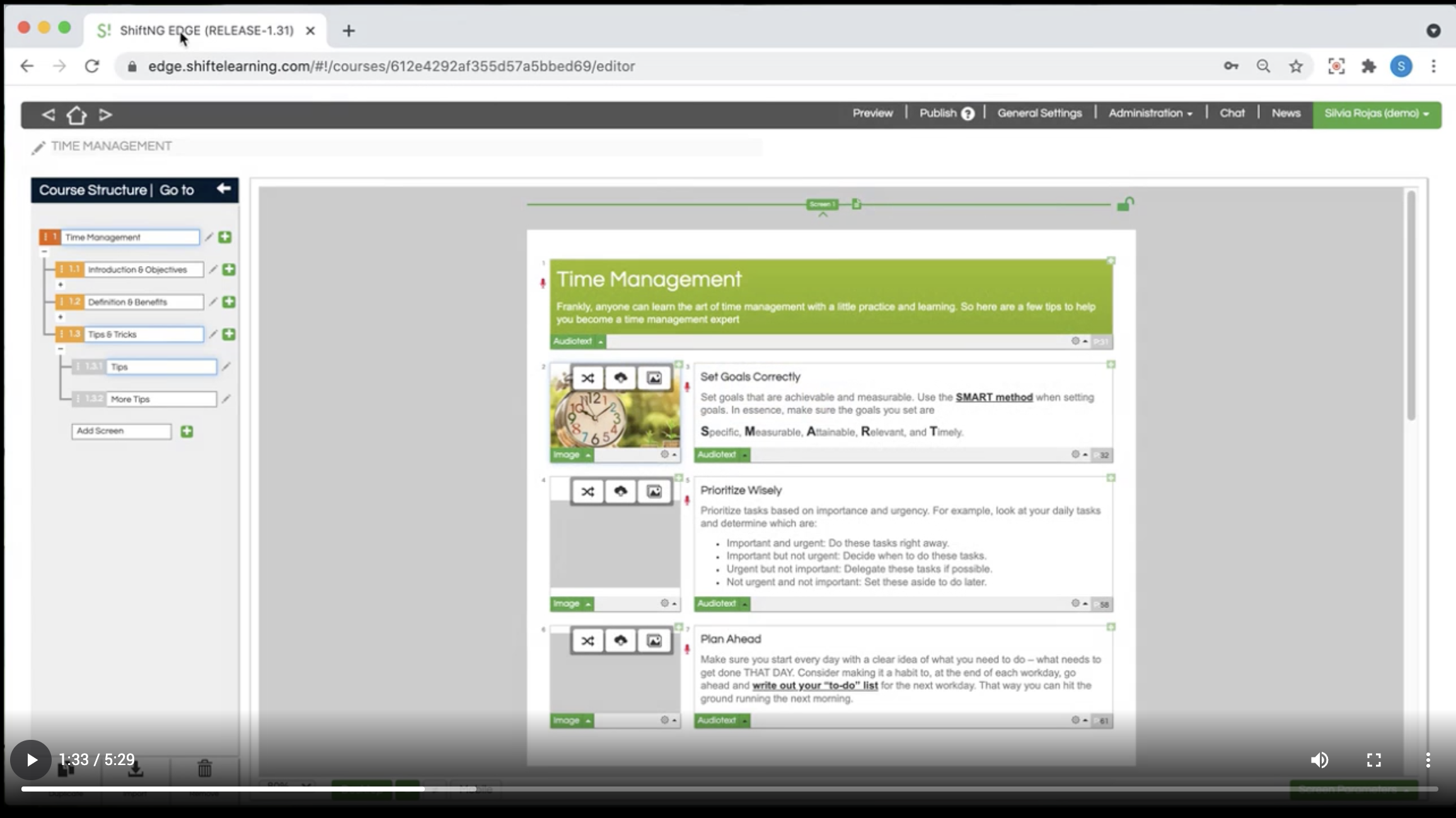Open the Administration dropdown menu
The height and width of the screenshot is (818, 1456).
point(1150,113)
